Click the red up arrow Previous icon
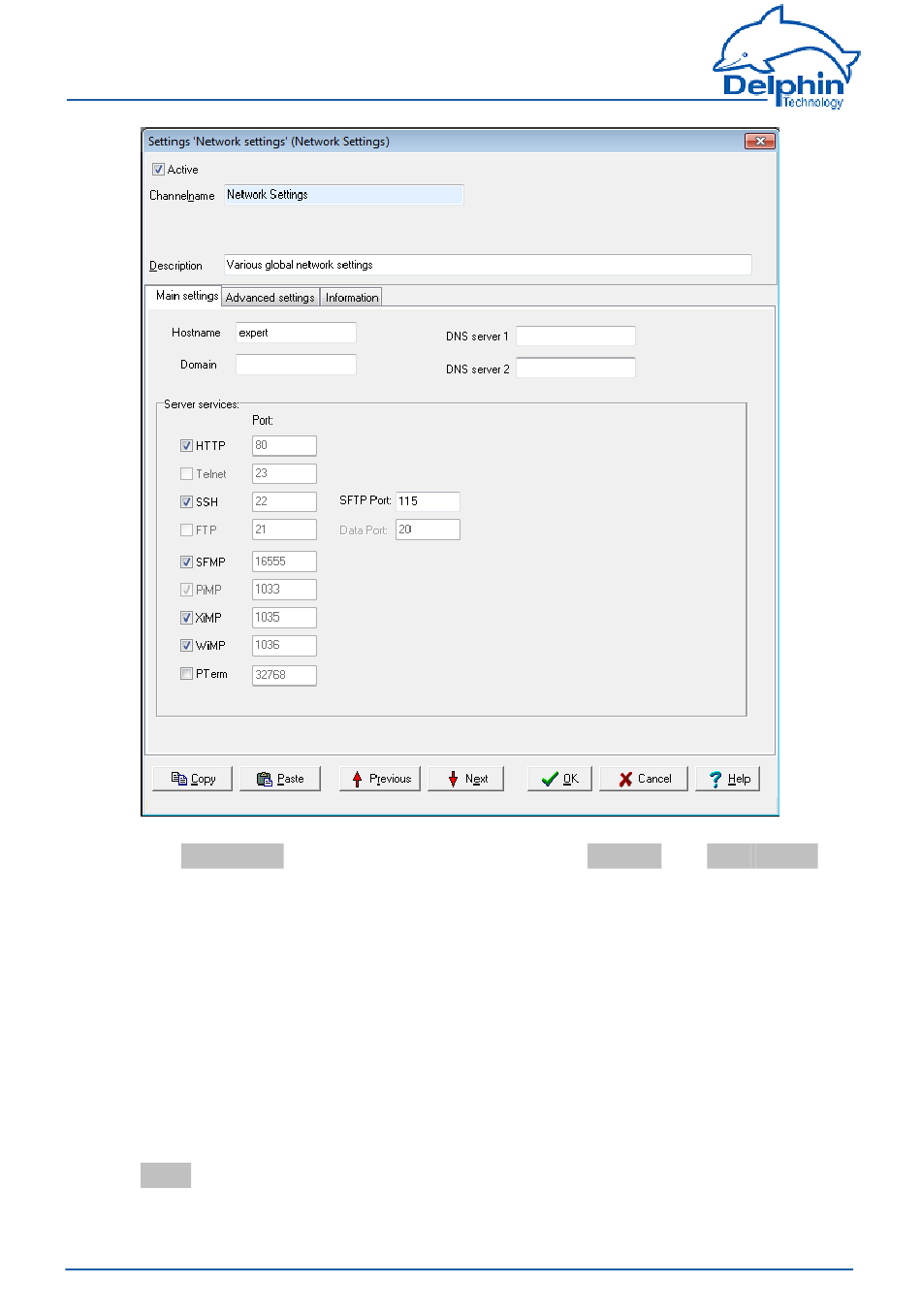The height and width of the screenshot is (1316, 921). (x=358, y=779)
